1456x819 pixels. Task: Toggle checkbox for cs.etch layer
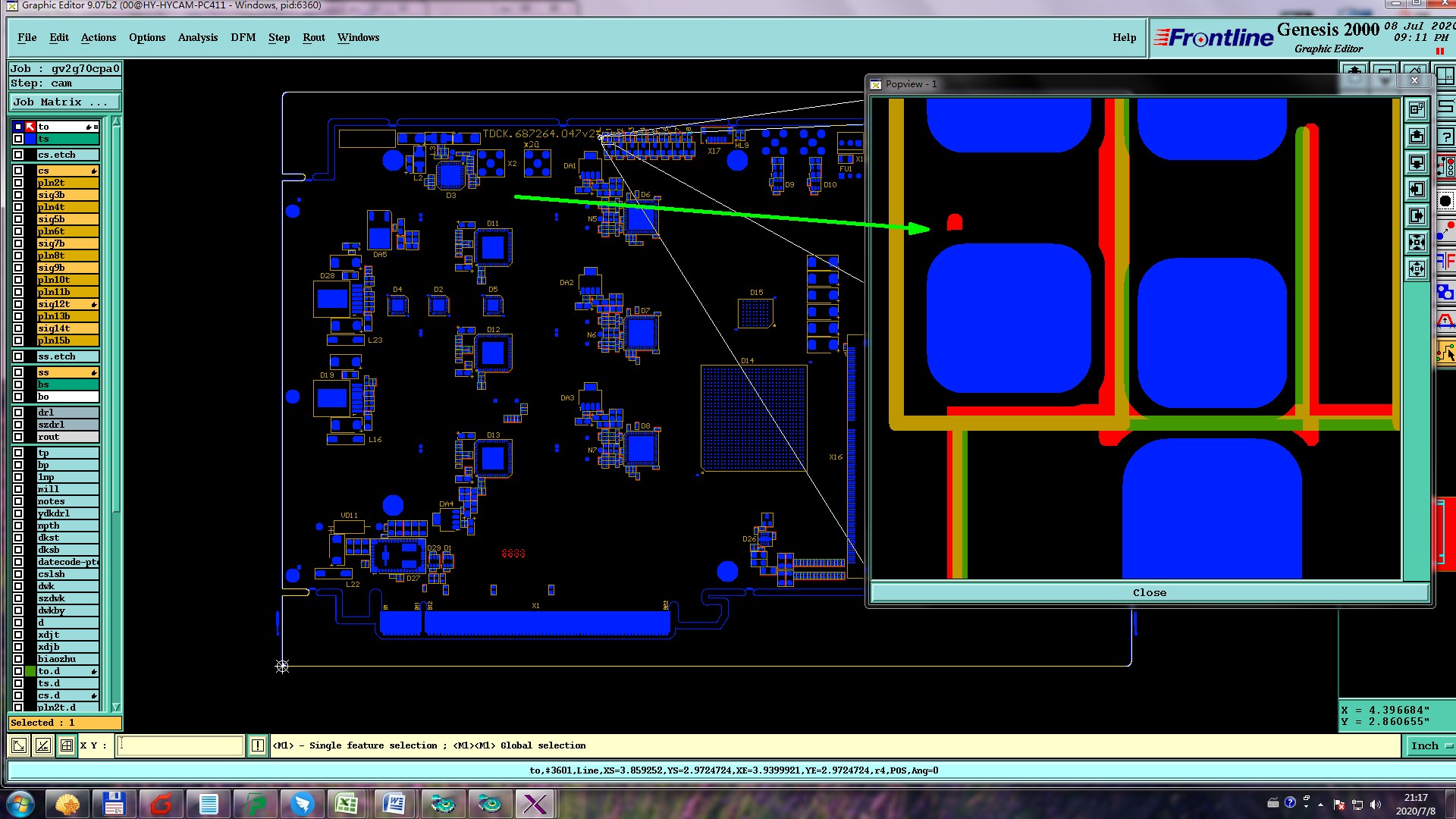click(18, 155)
